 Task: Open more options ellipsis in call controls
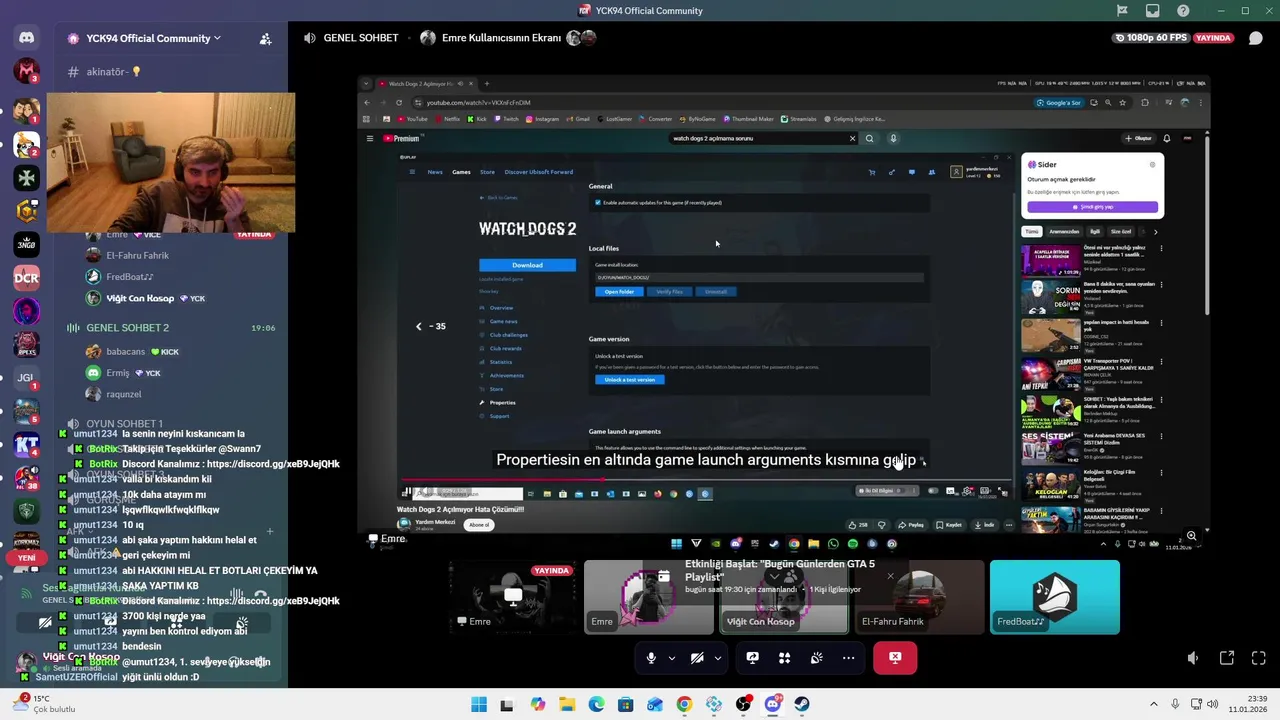point(848,658)
